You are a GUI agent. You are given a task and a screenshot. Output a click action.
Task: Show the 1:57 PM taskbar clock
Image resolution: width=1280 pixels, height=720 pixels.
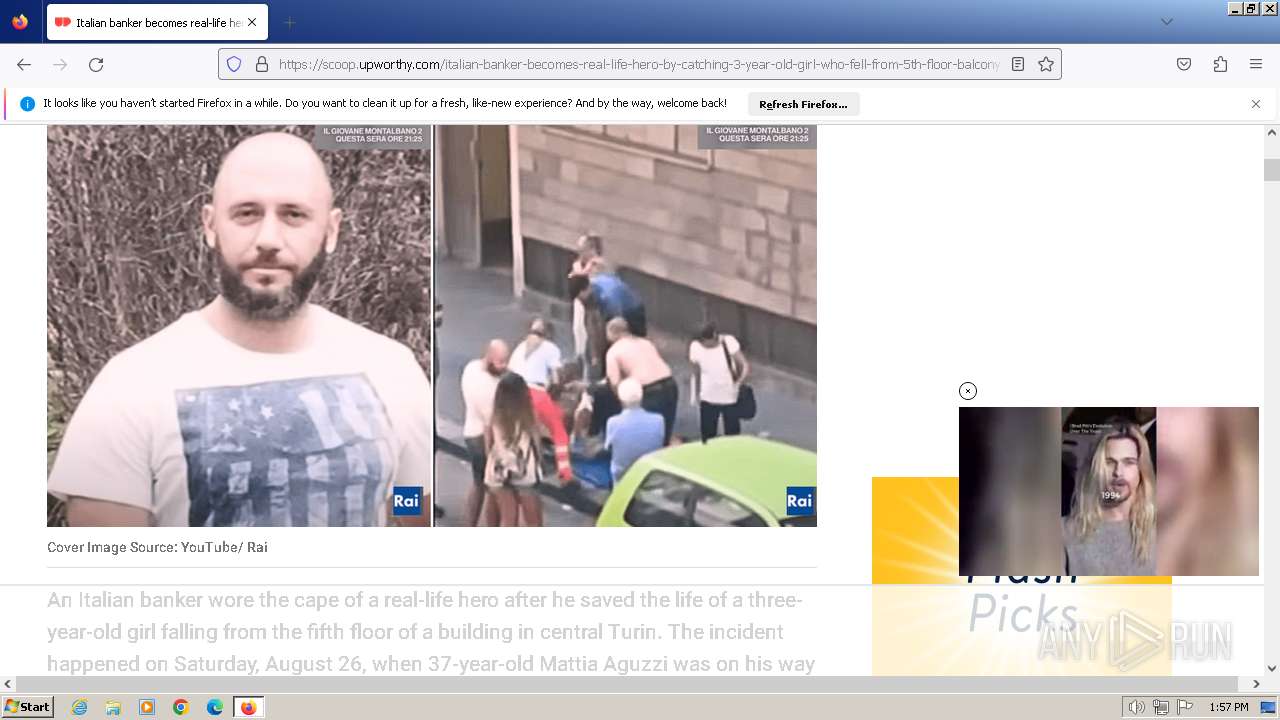(x=1228, y=707)
